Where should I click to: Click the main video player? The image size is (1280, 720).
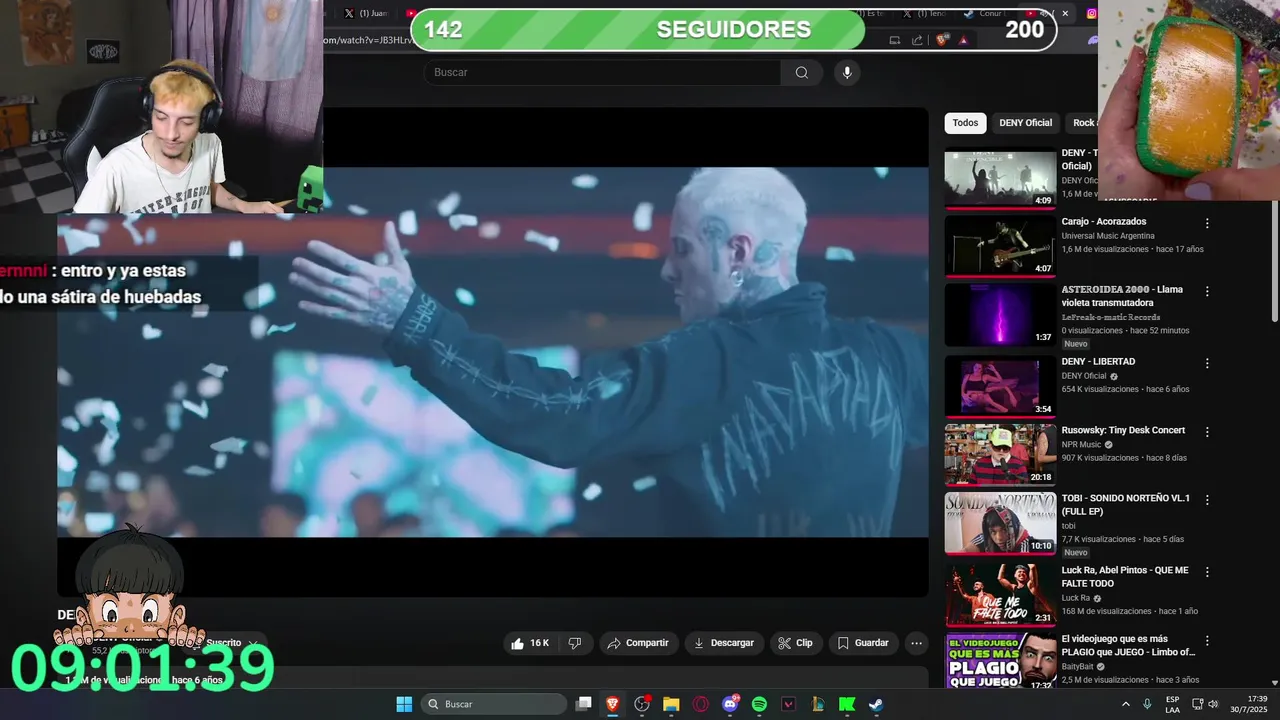pos(493,352)
